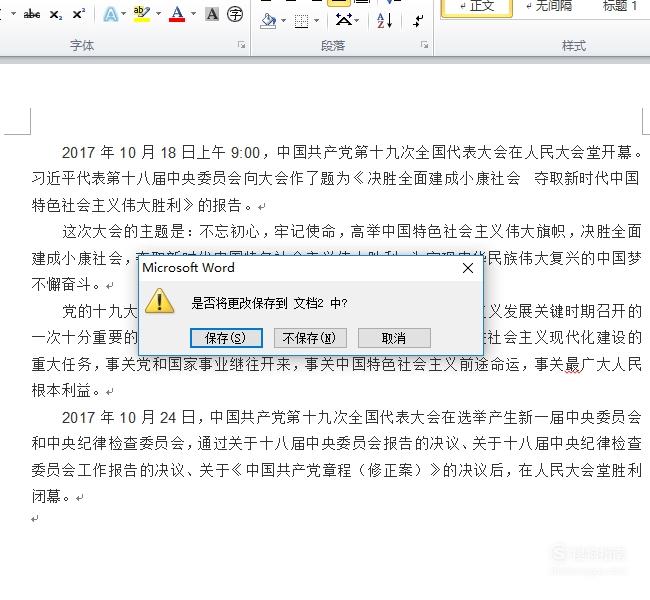Expand the text effects dropdown arrow
The height and width of the screenshot is (600, 650).
pyautogui.click(x=124, y=14)
